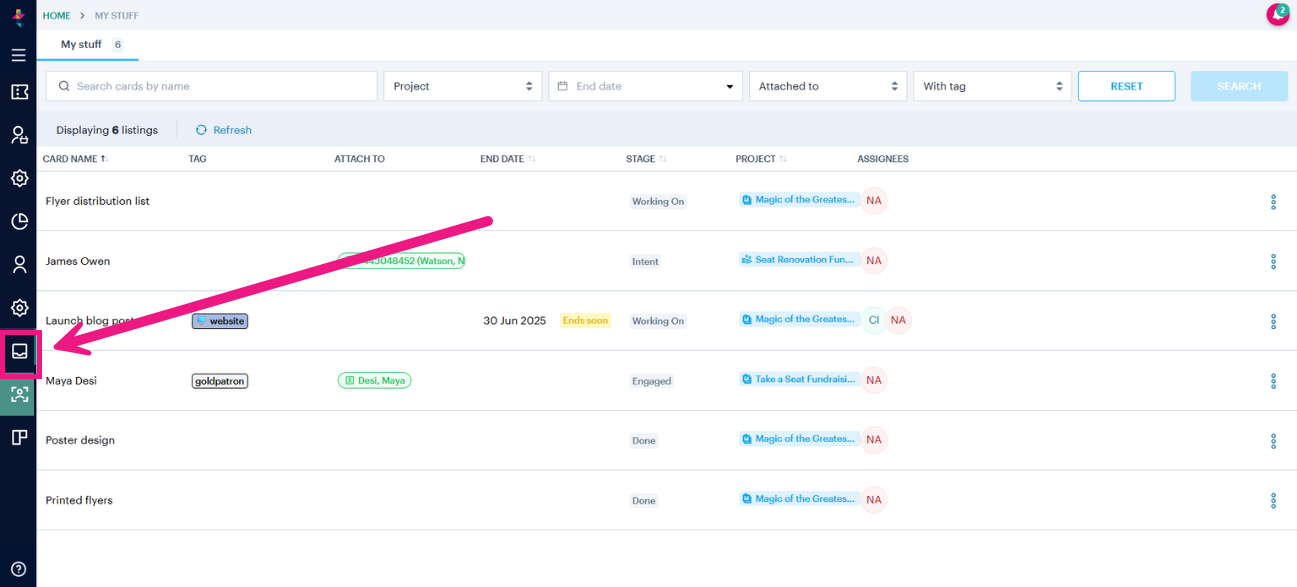Open the help question mark icon
The image size is (1297, 587).
(x=18, y=567)
